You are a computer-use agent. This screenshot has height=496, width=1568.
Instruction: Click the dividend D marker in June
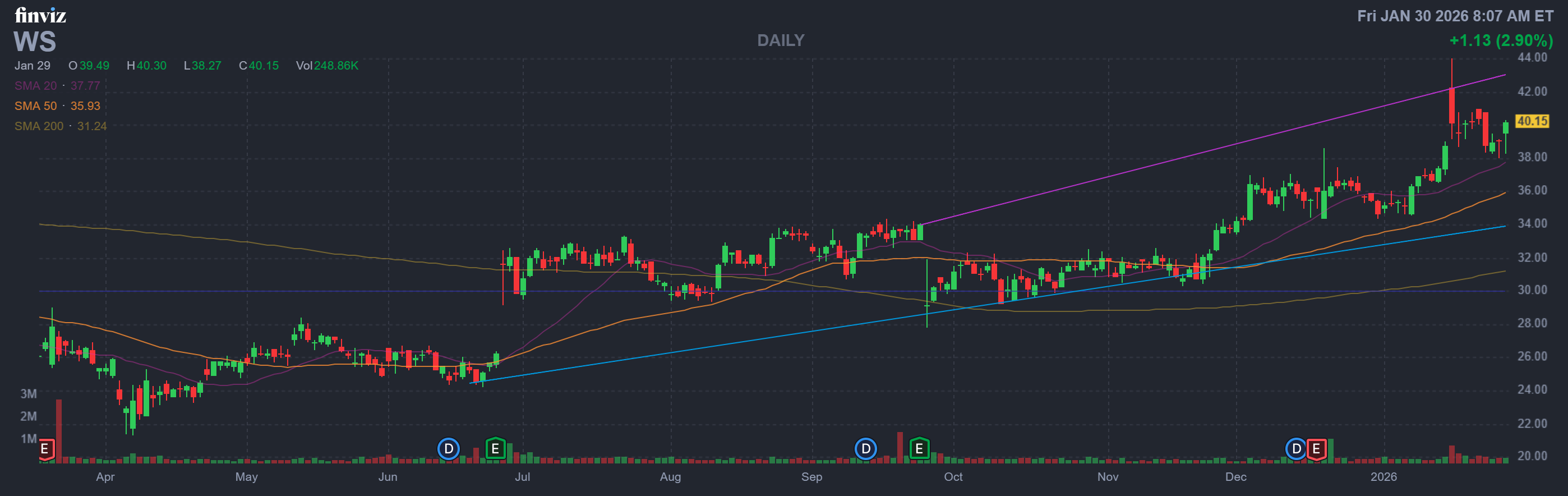pos(449,449)
